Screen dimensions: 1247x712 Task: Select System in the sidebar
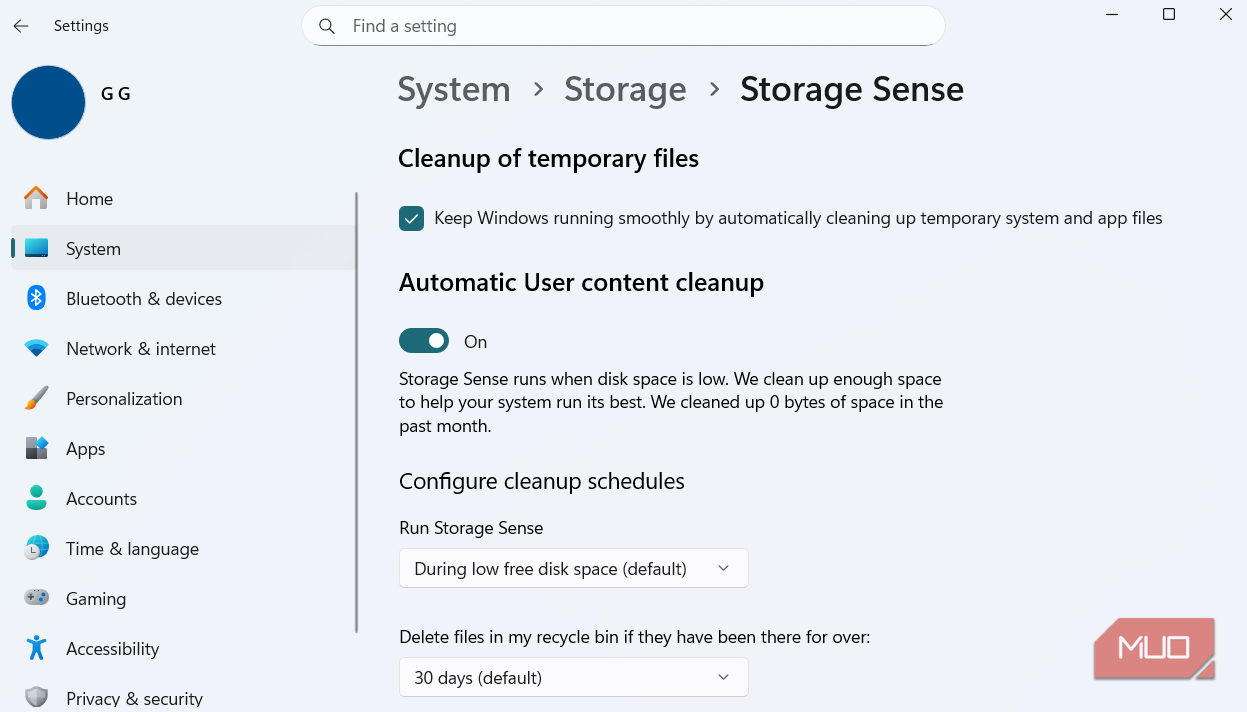(x=183, y=248)
